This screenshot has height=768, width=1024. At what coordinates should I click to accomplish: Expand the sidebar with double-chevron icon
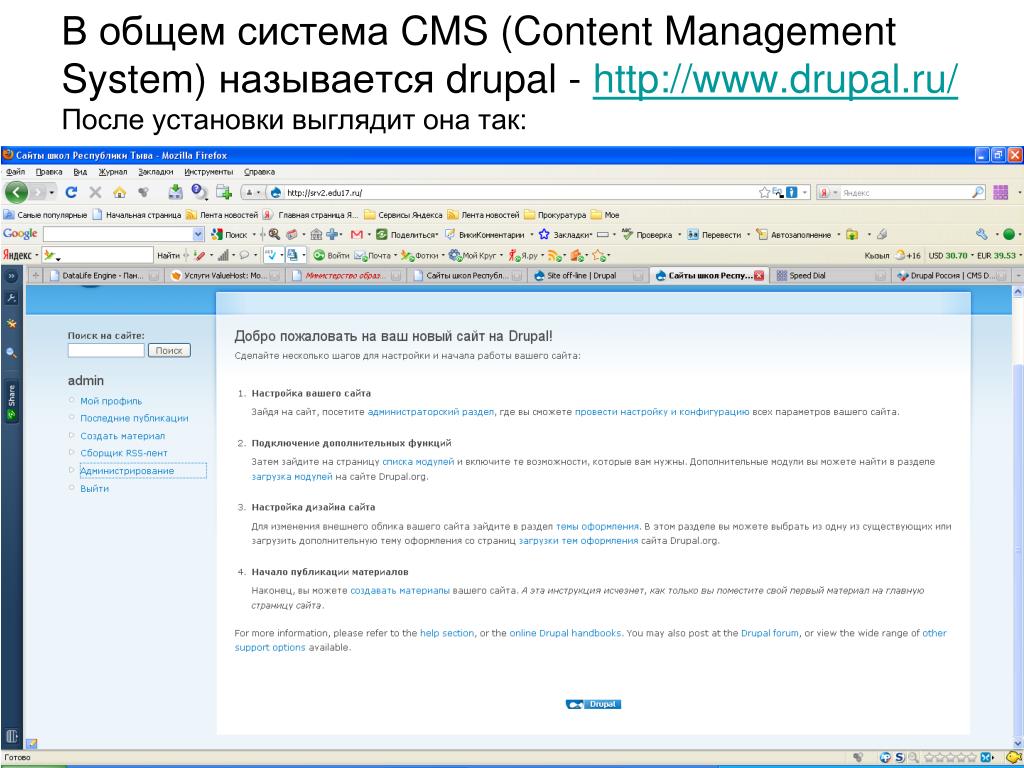tap(11, 276)
